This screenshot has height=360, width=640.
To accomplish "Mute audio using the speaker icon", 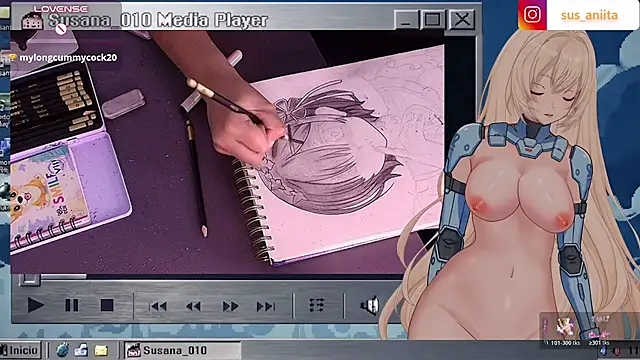I will (370, 306).
